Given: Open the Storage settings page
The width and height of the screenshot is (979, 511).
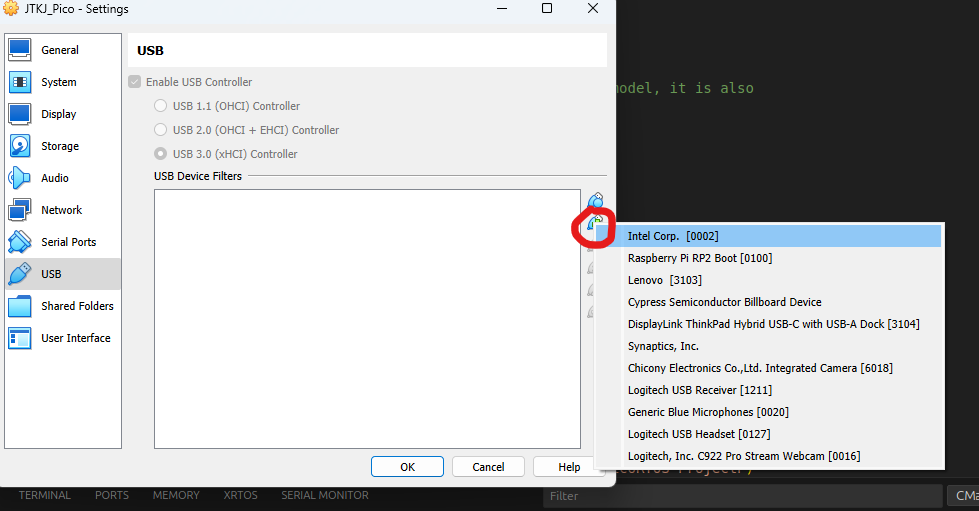Looking at the screenshot, I should click(x=63, y=146).
